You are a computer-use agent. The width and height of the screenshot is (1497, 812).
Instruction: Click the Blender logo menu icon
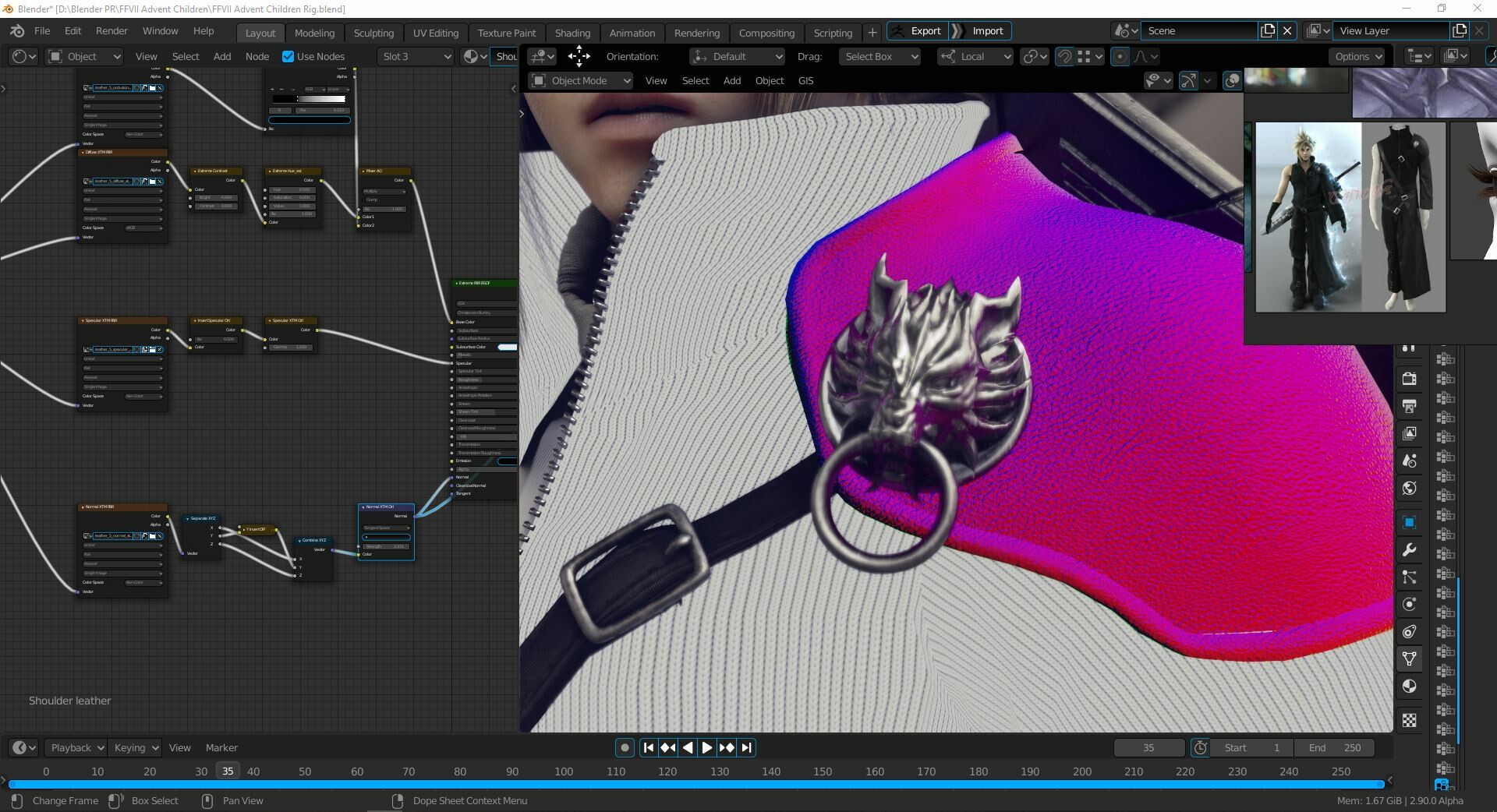[x=17, y=31]
